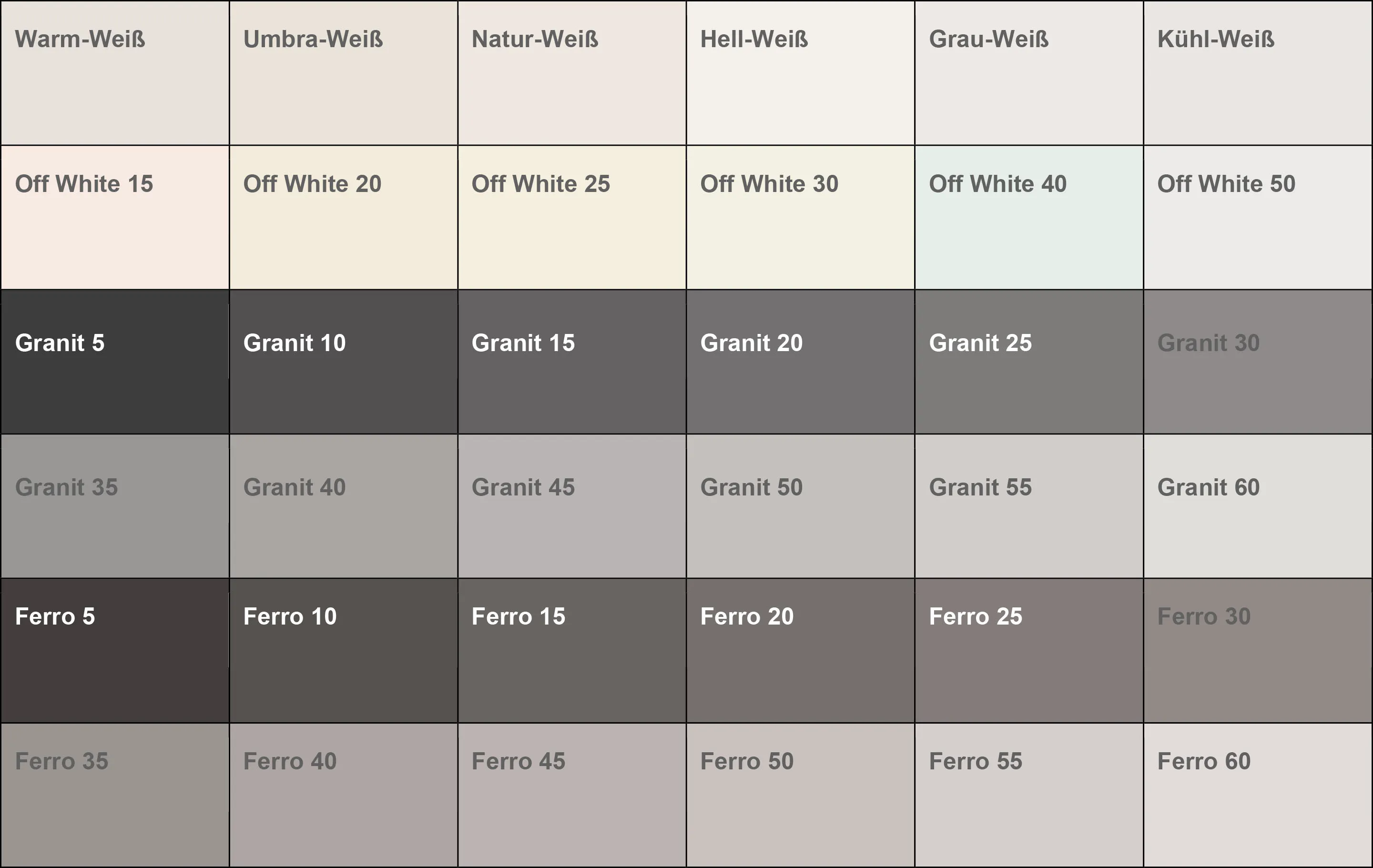Screen dimensions: 1373x868
Task: Choose the mint-tinted Off White 40 swatch
Action: 1029,217
